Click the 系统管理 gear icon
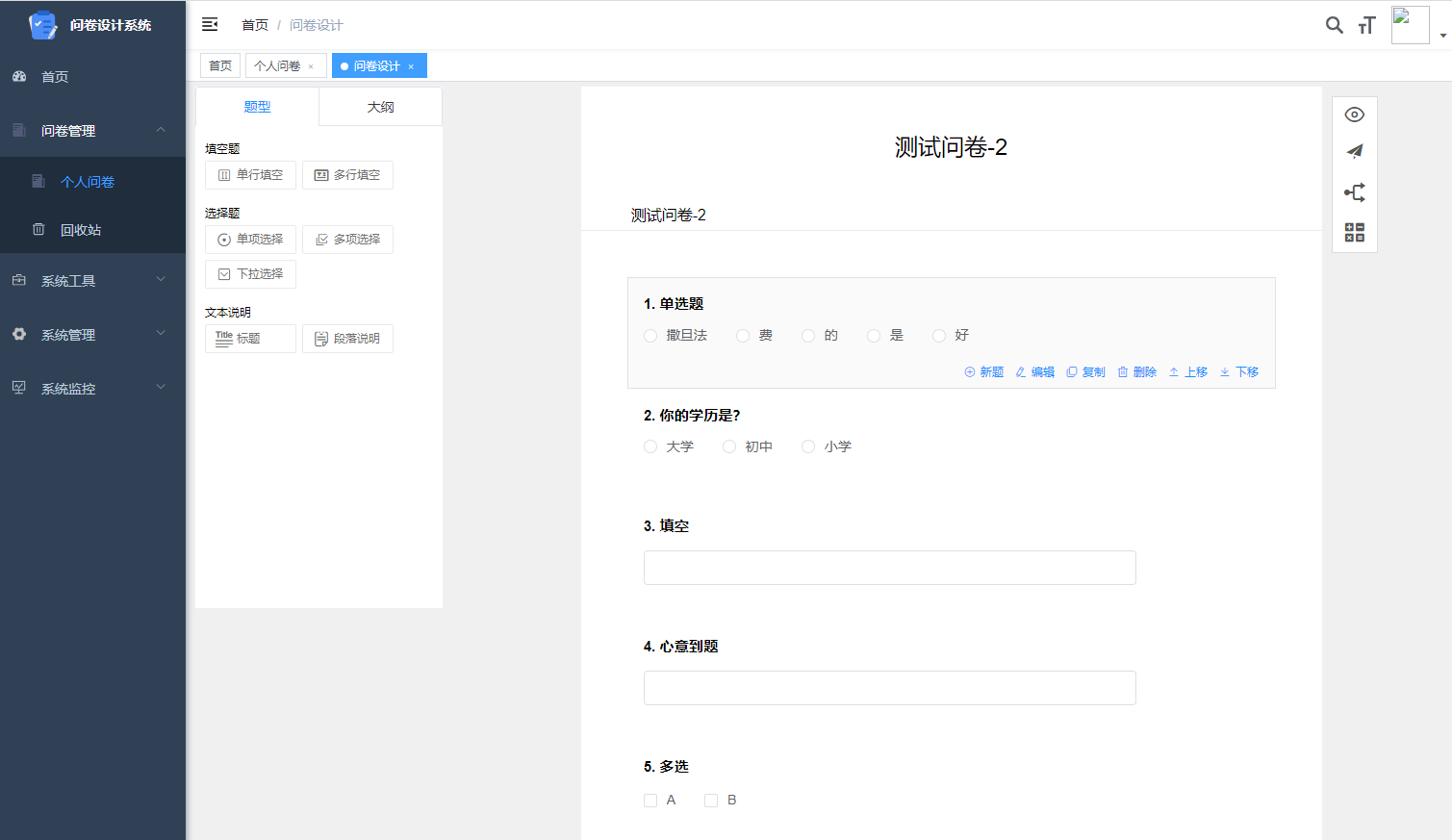 coord(19,334)
